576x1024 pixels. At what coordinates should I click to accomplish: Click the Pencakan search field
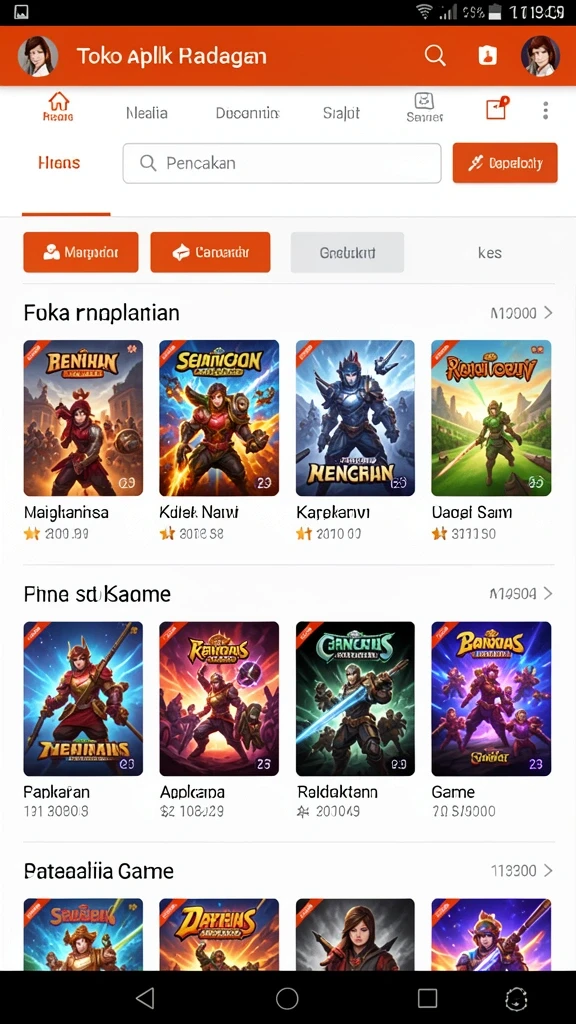[x=282, y=163]
